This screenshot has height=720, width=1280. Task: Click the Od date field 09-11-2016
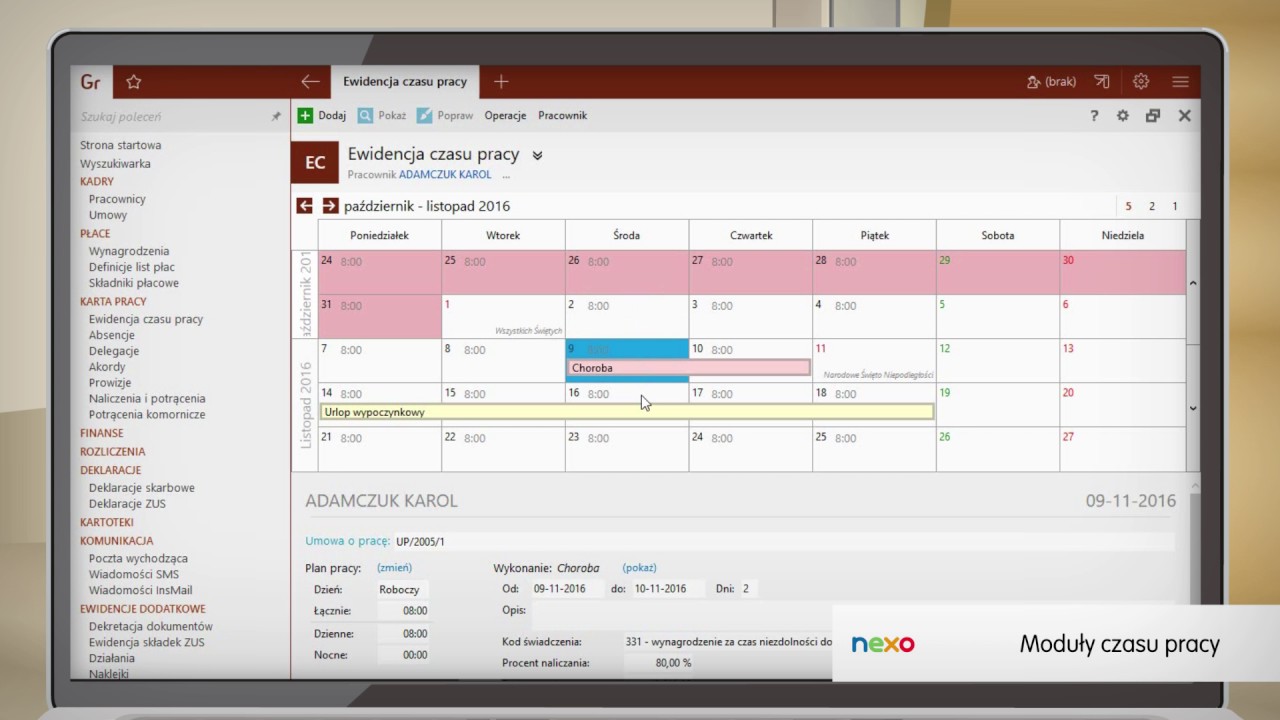click(567, 589)
